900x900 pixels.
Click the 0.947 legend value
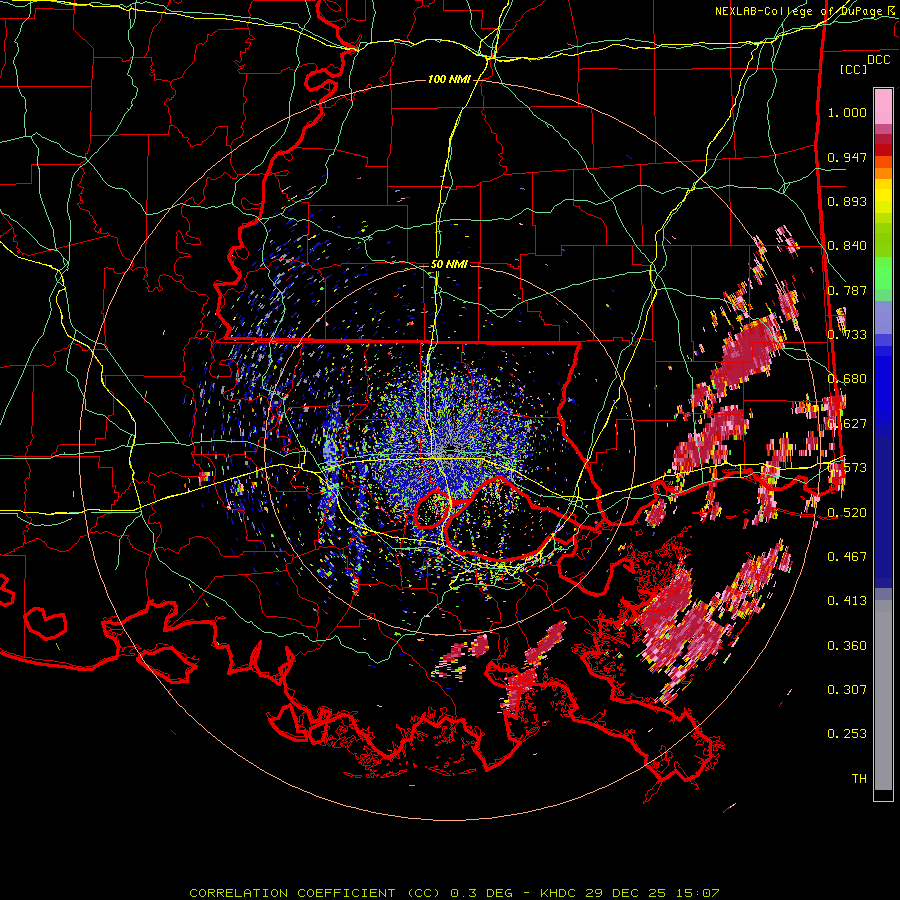click(x=847, y=157)
